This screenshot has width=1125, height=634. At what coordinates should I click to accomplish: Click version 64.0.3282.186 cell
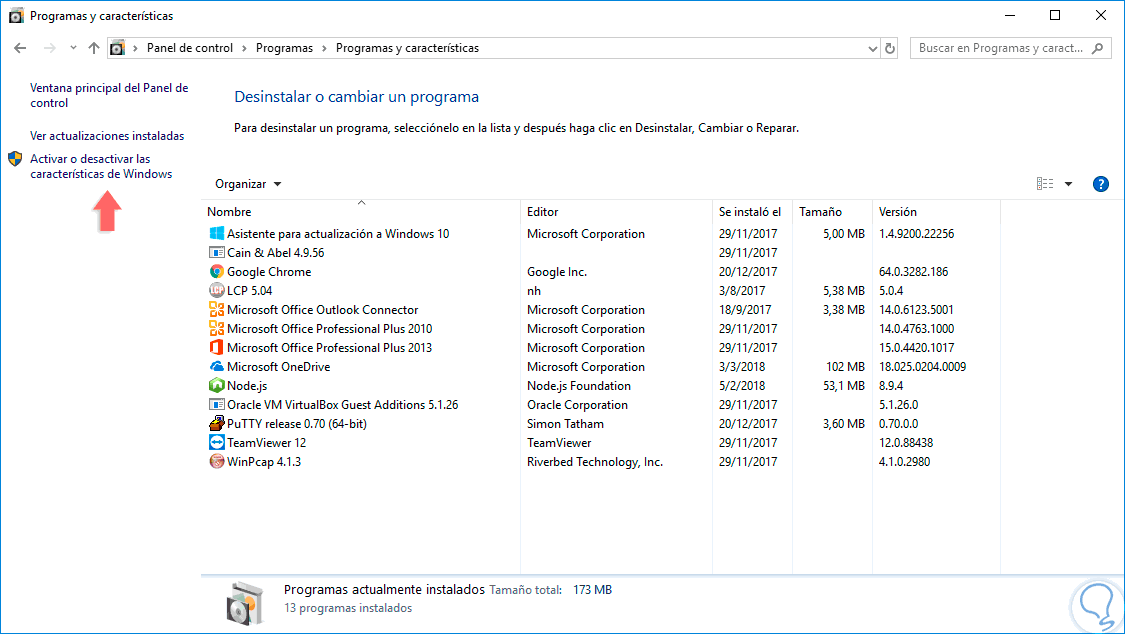913,272
